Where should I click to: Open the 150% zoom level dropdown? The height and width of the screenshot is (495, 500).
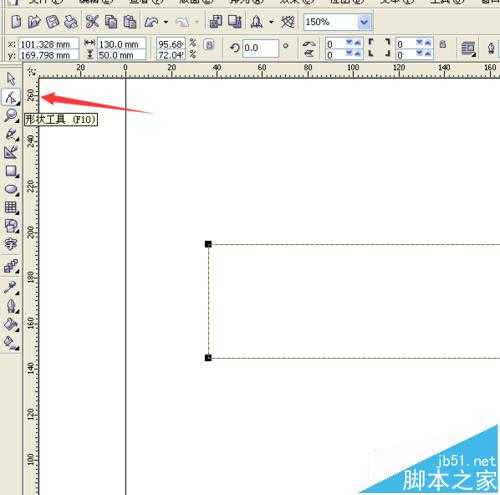coord(364,22)
